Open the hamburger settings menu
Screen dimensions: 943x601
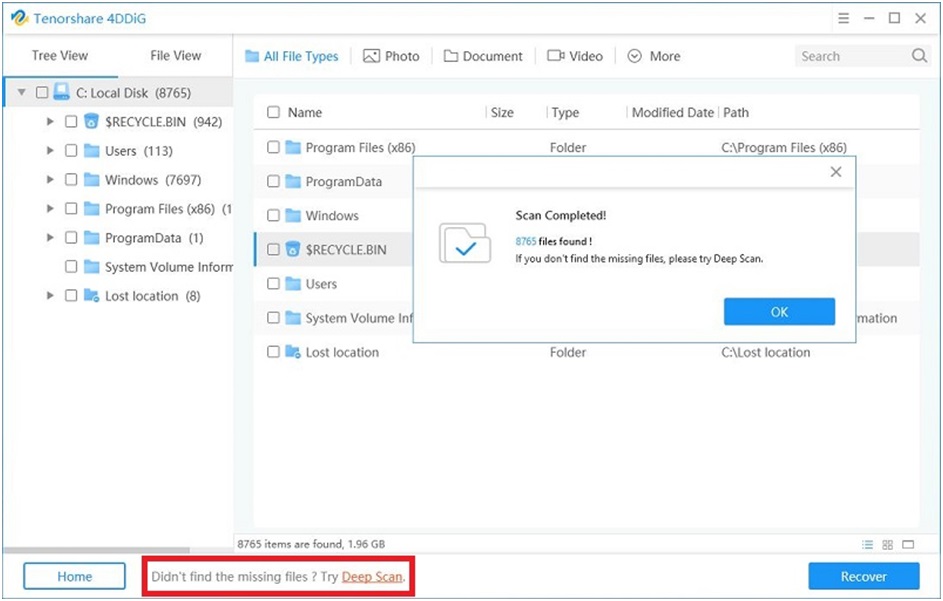click(843, 18)
